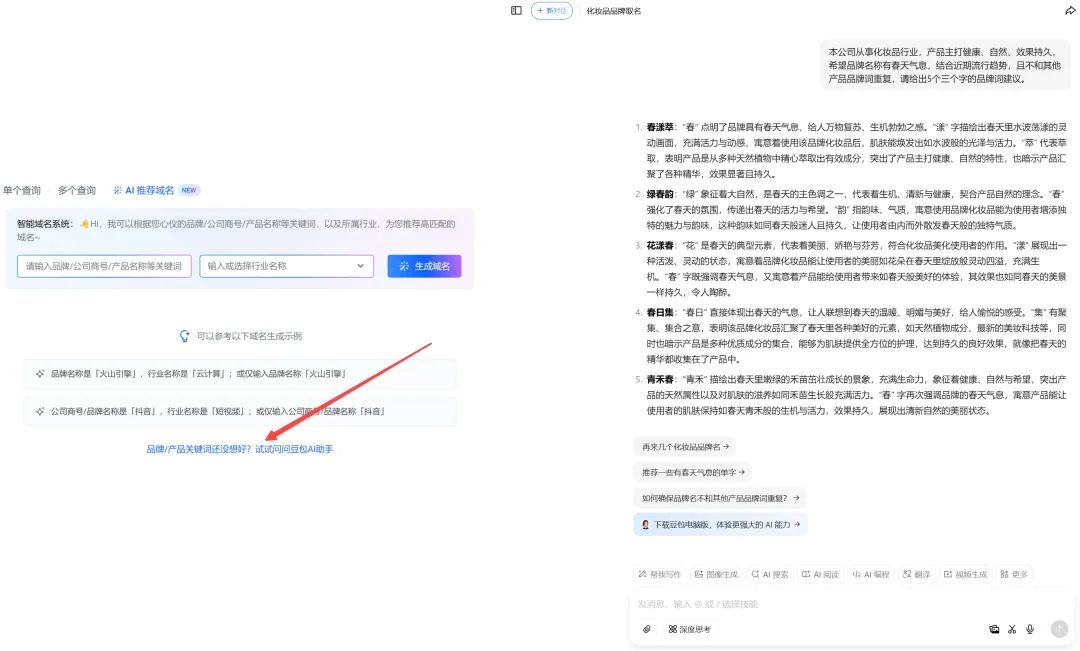Click the round send arrow button
Viewport: 1080px width, 651px height.
[1059, 628]
